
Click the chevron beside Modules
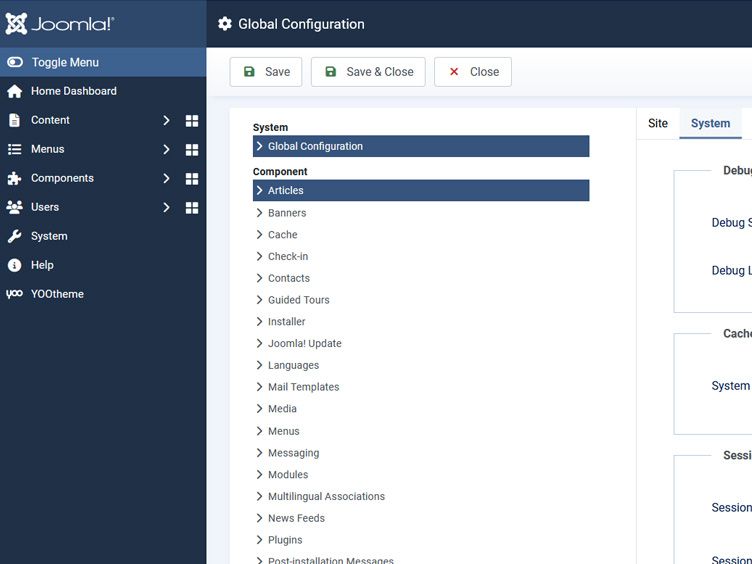coord(259,474)
